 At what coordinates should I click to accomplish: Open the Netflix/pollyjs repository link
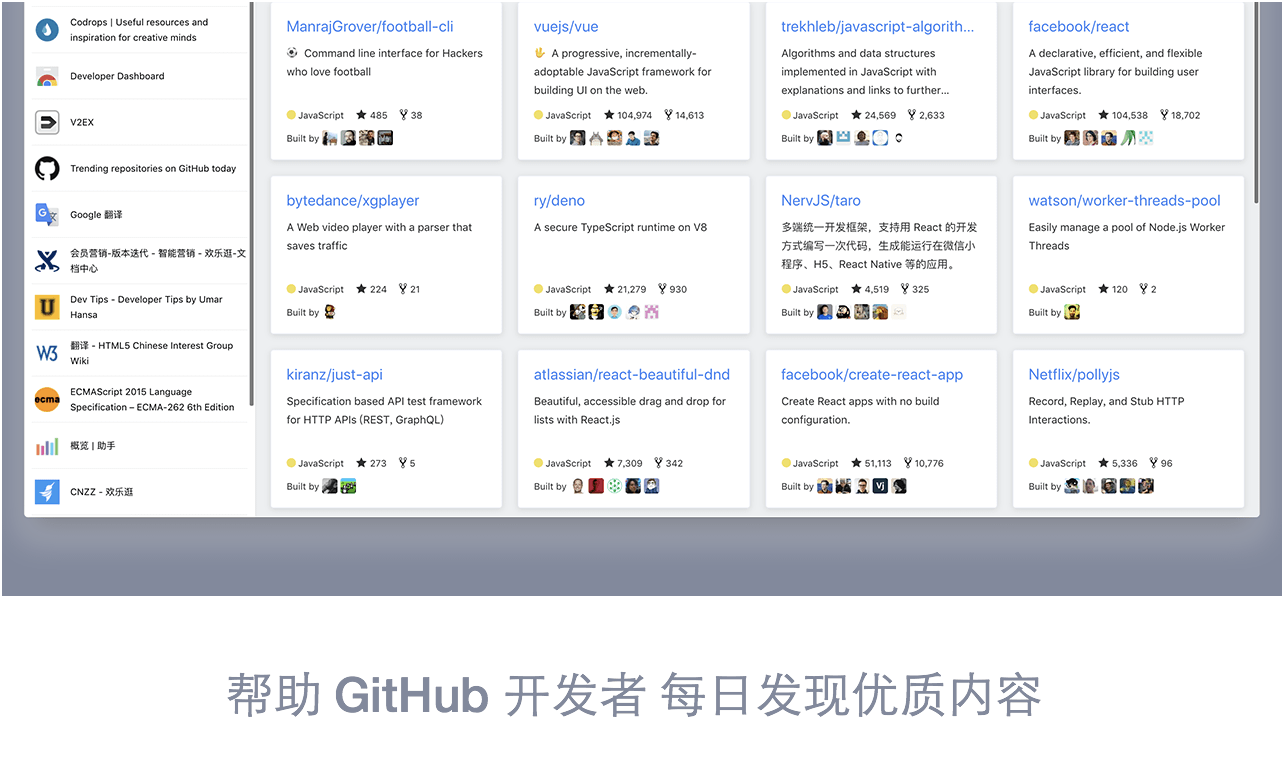(x=1074, y=375)
